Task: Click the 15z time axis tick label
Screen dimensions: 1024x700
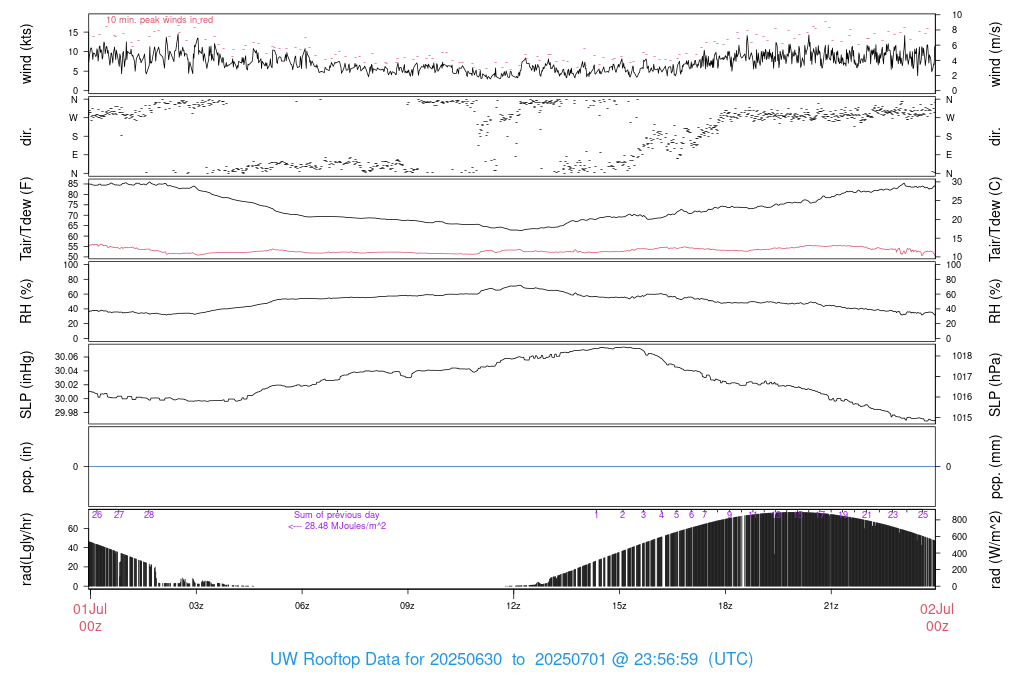Action: tap(619, 606)
